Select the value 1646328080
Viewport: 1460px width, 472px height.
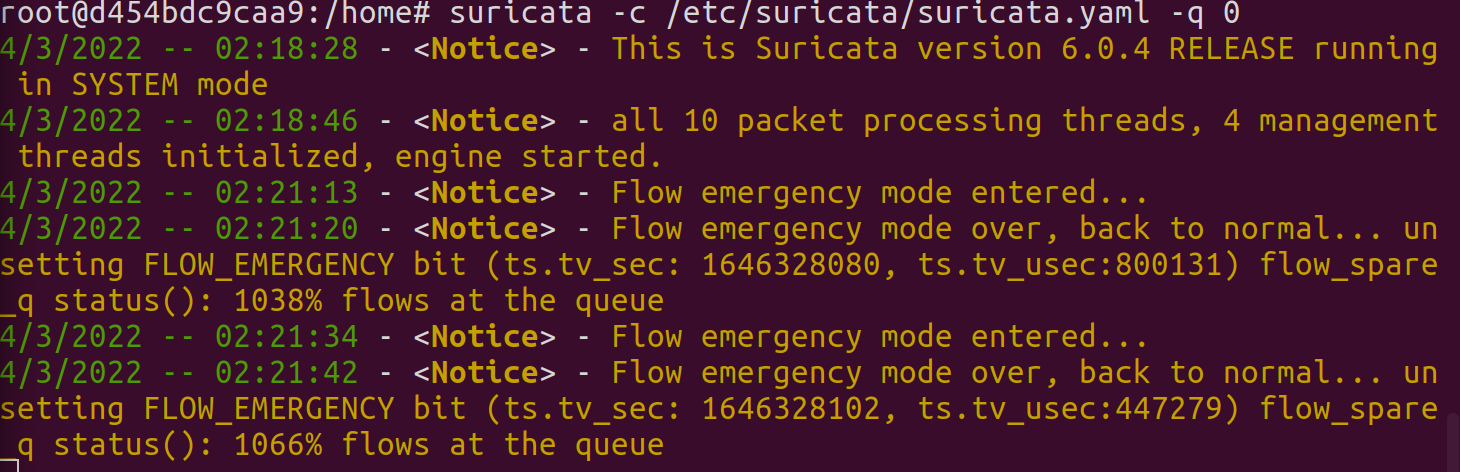tap(791, 265)
